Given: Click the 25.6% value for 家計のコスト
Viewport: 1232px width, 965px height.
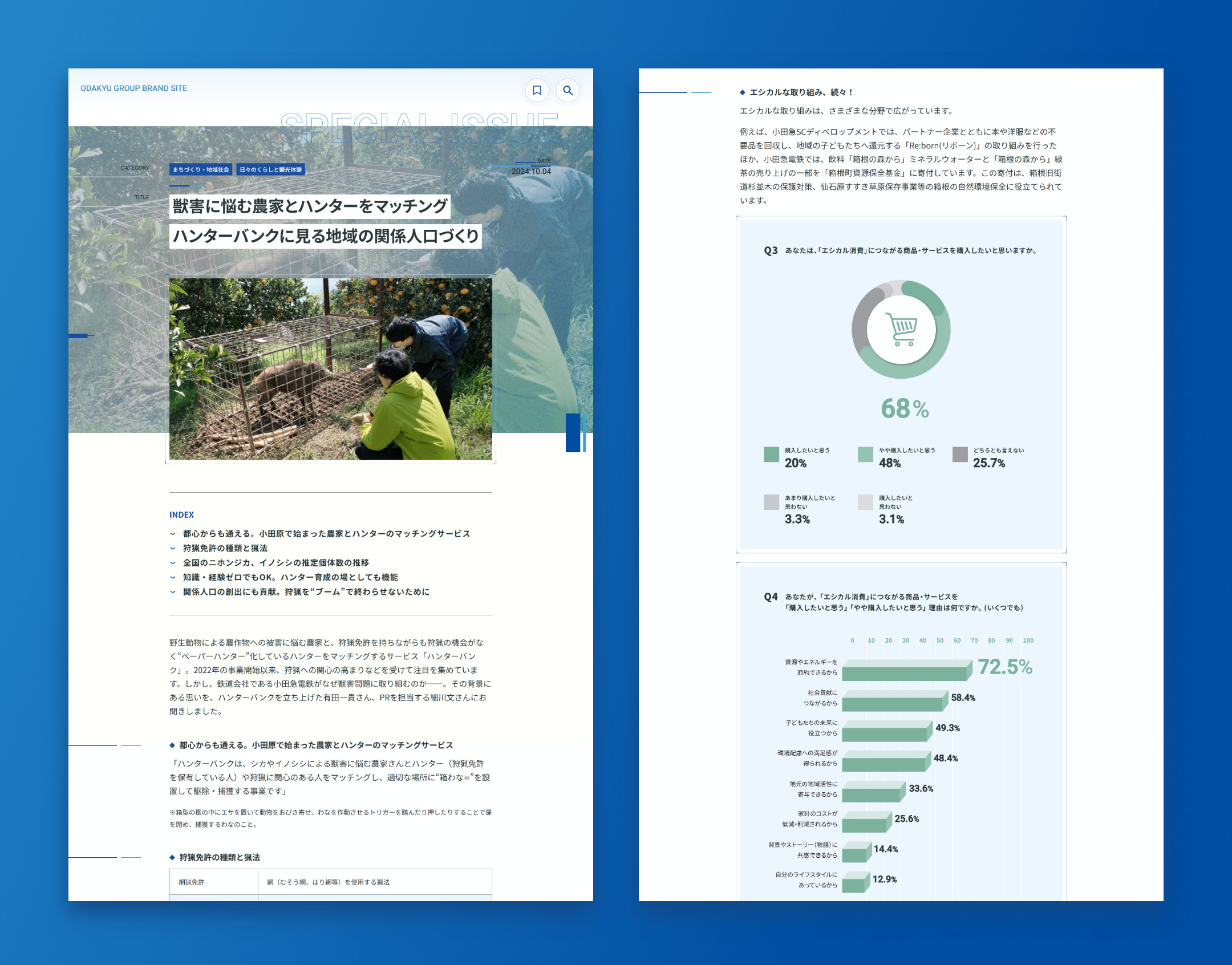Looking at the screenshot, I should (x=907, y=819).
